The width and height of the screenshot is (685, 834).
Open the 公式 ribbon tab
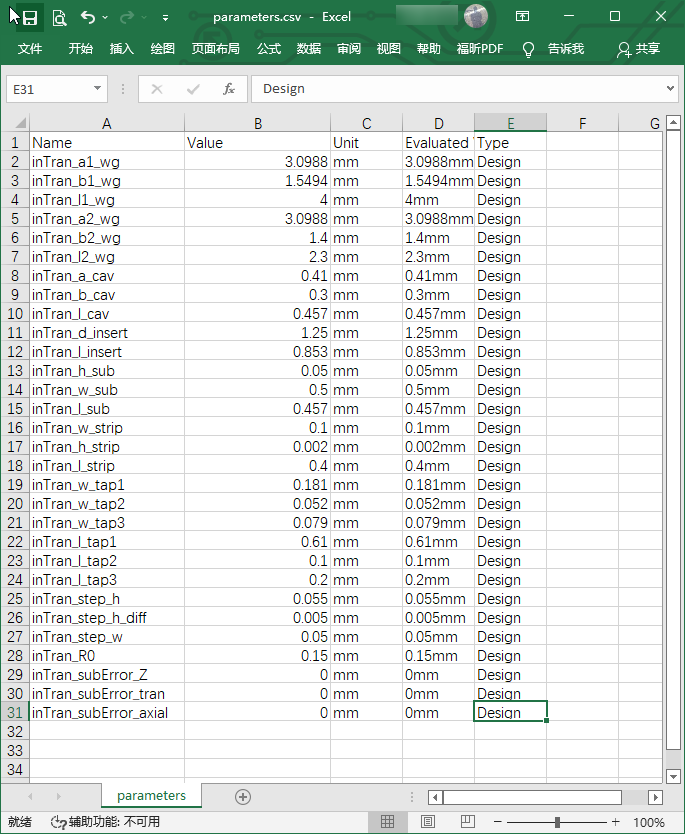pos(269,49)
